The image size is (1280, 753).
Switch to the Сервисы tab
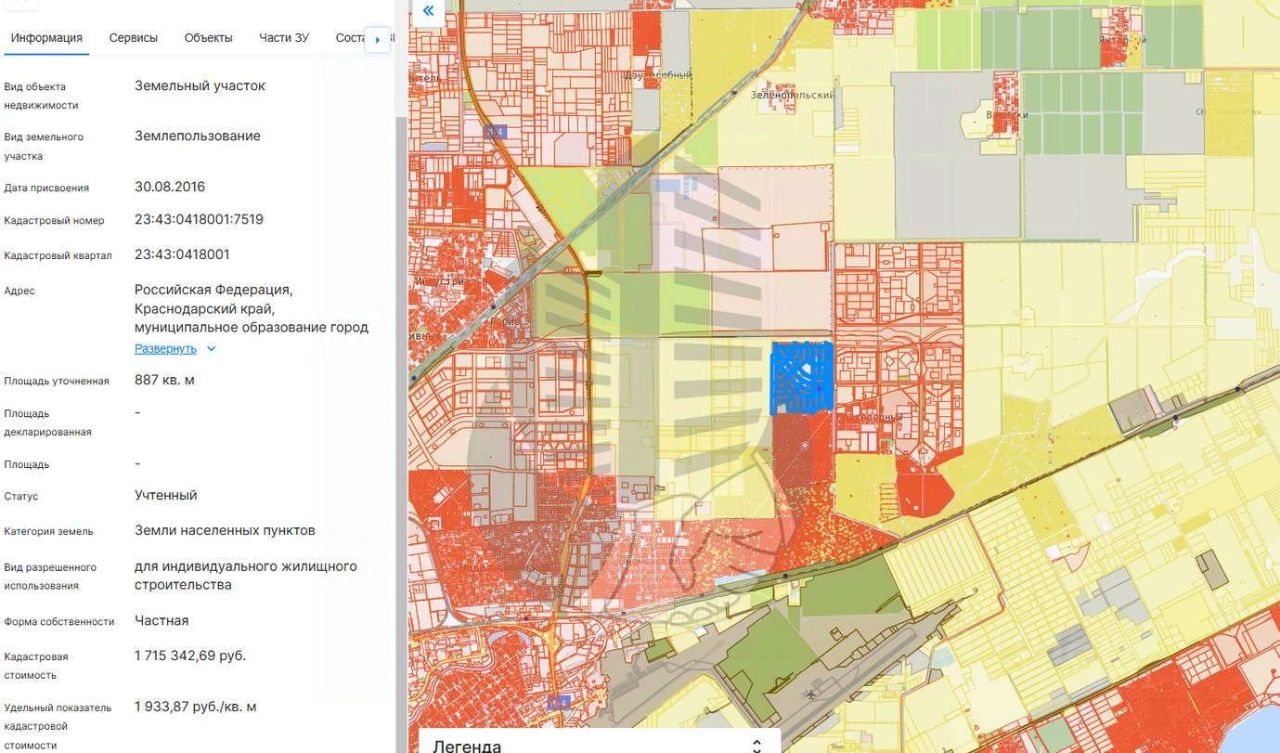[133, 38]
